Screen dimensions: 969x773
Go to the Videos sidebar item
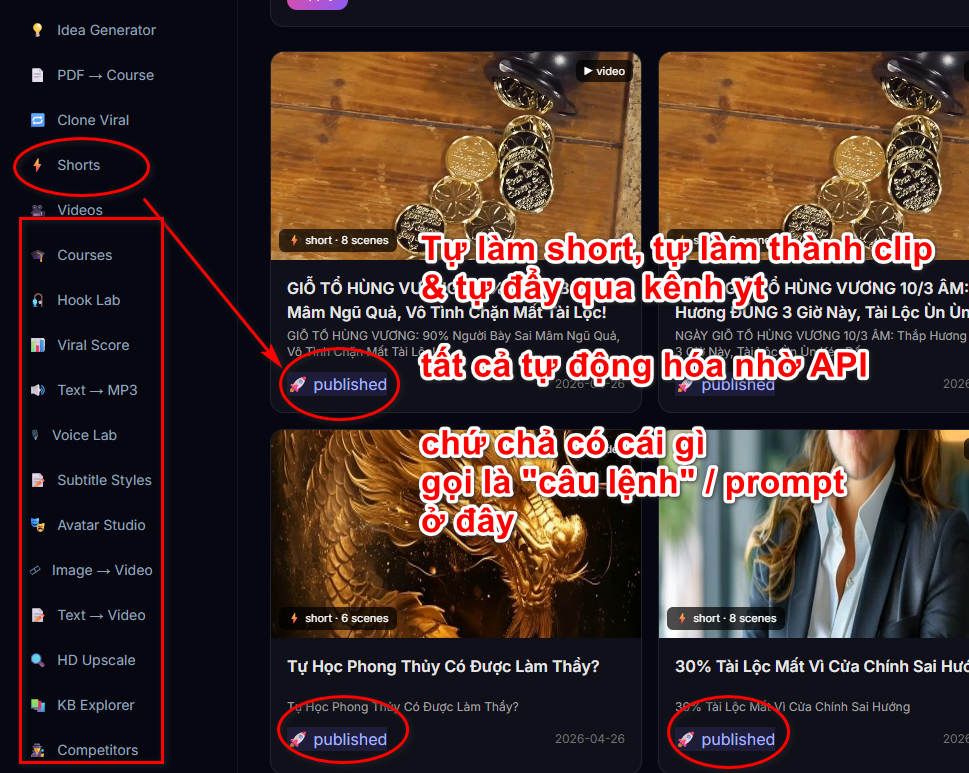click(x=80, y=210)
